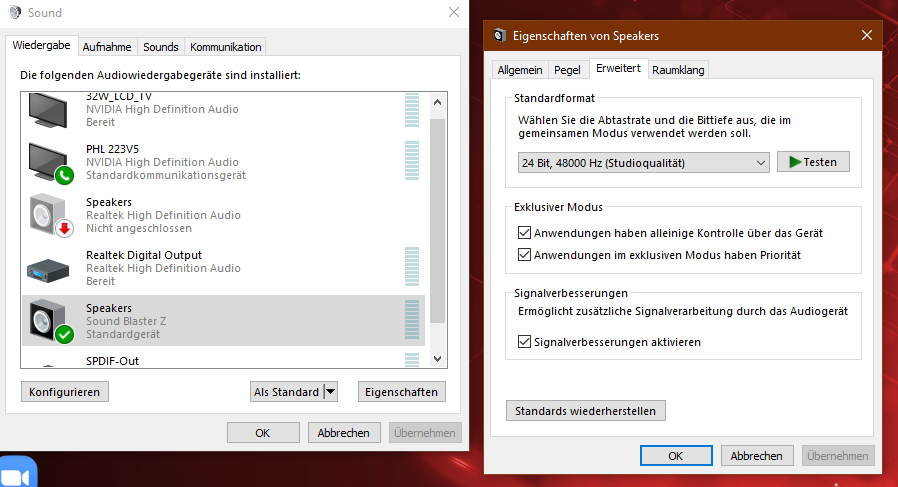Switch to the Wiedergabe tab

[x=41, y=45]
